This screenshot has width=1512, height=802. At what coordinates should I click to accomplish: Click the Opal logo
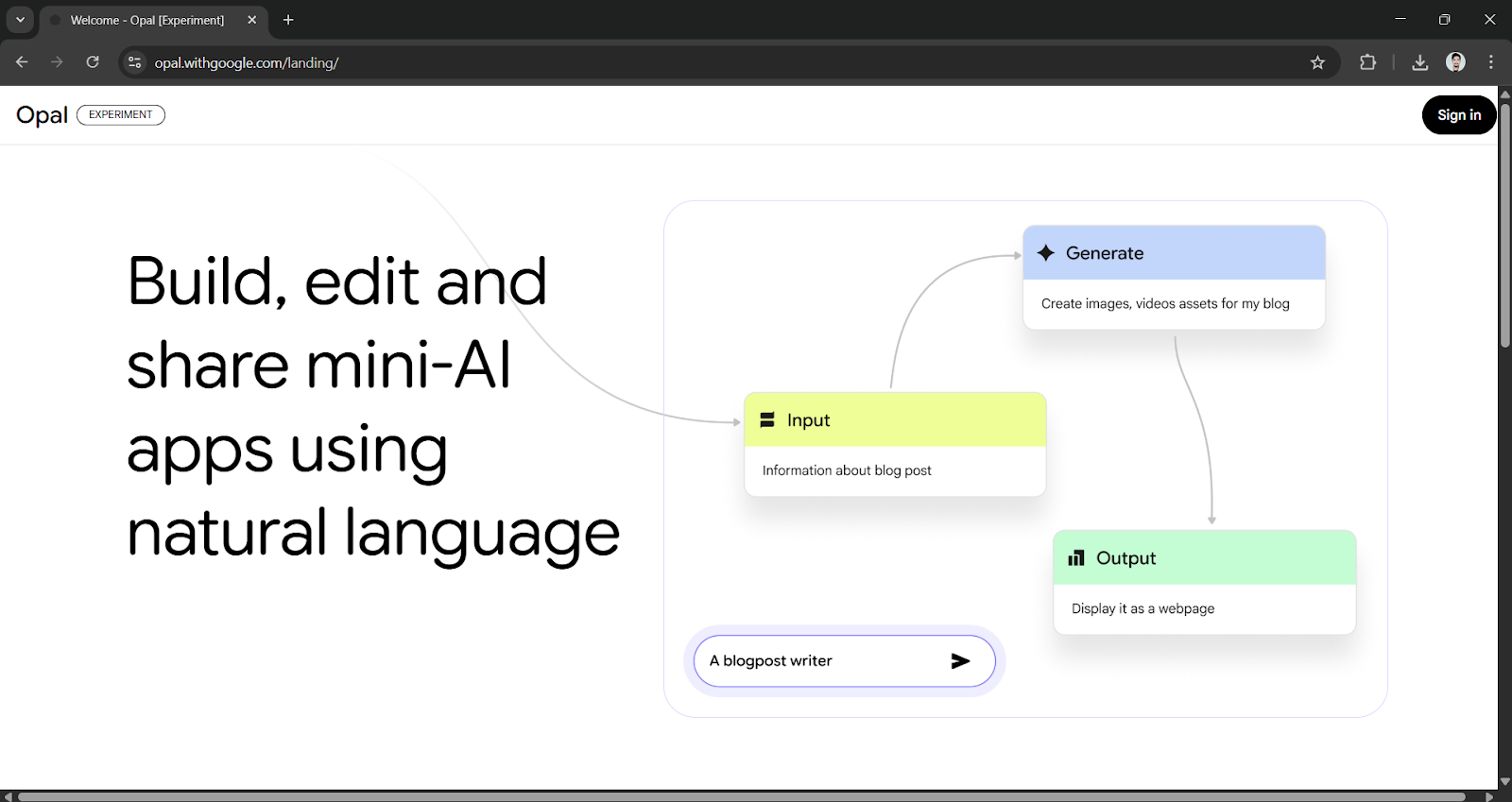(x=43, y=115)
